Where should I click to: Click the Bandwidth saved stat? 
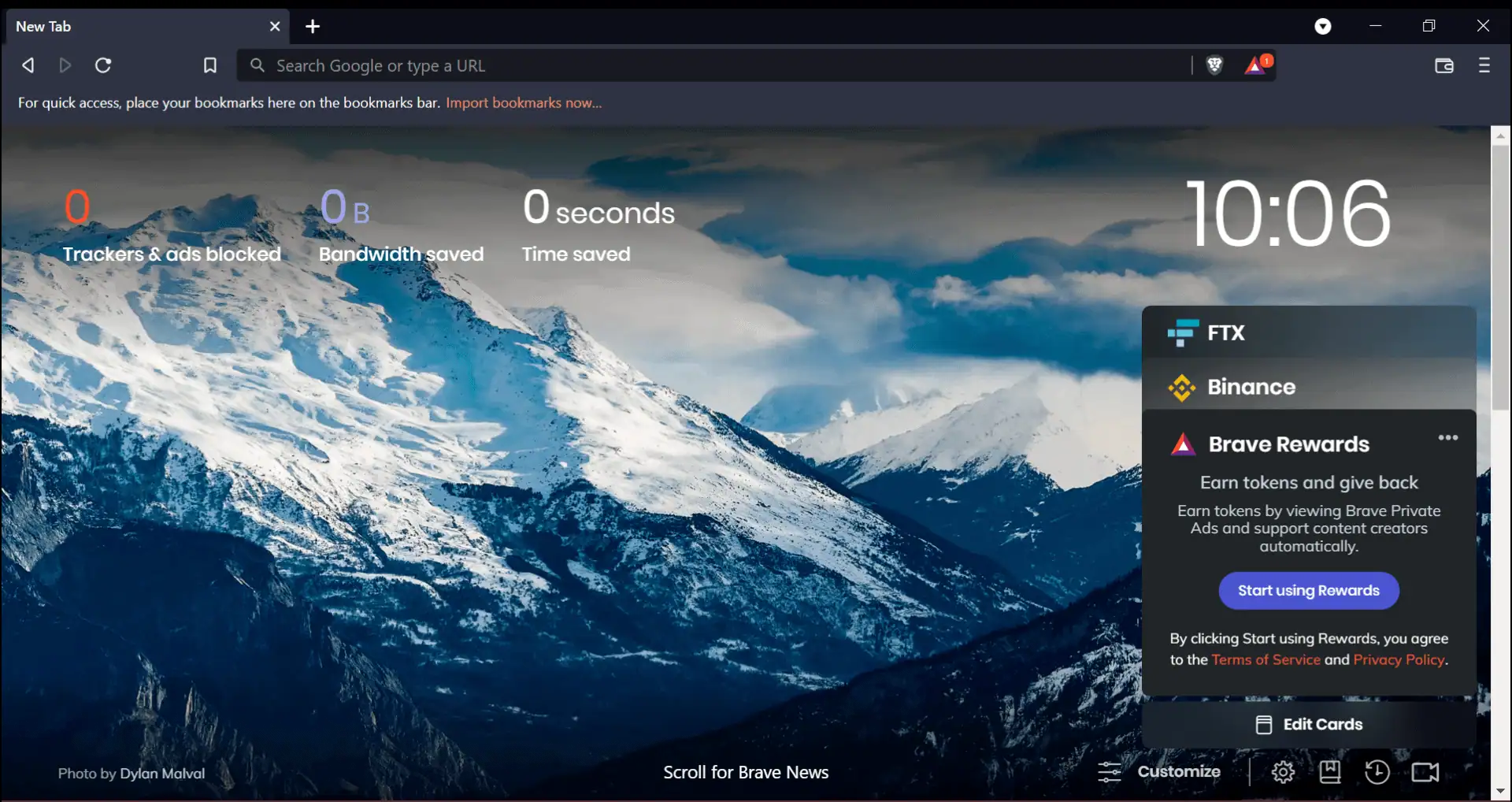401,225
